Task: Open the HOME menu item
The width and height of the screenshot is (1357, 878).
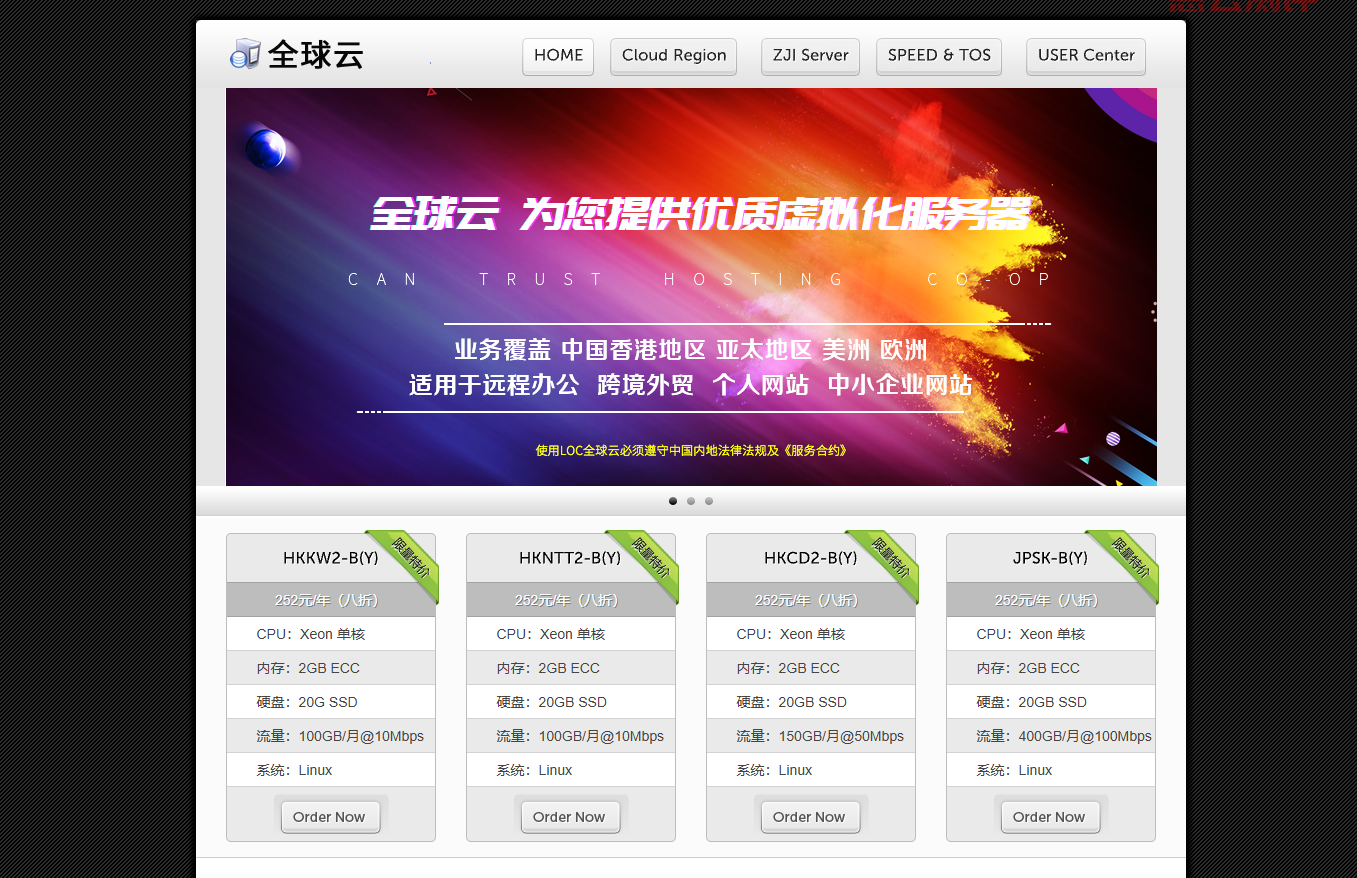Action: click(x=558, y=56)
